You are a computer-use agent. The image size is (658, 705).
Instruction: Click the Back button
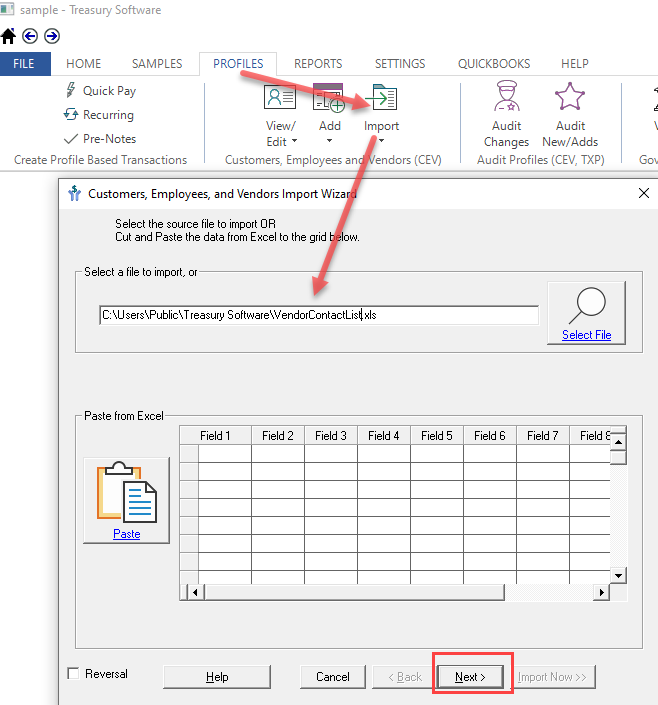(x=405, y=677)
